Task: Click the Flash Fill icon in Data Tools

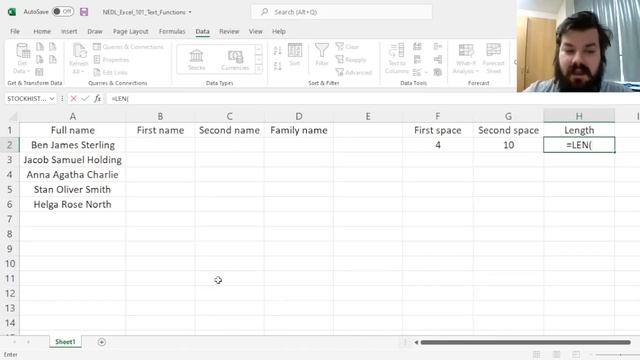Action: click(417, 47)
